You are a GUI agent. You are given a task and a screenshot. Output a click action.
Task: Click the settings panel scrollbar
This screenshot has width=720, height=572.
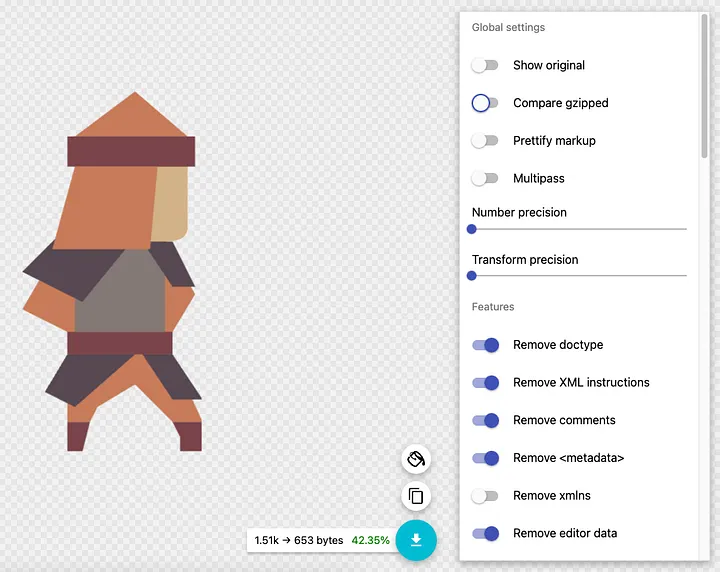[x=705, y=86]
